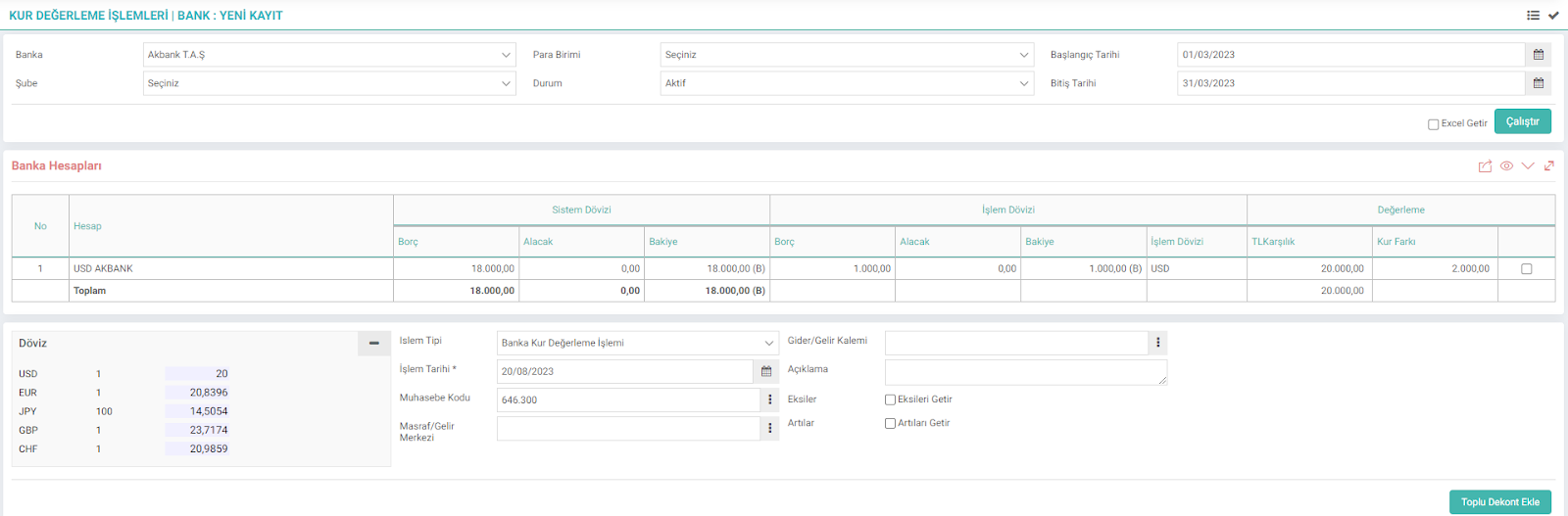Click the Kur Farkı value 2.000,00

click(x=1470, y=268)
